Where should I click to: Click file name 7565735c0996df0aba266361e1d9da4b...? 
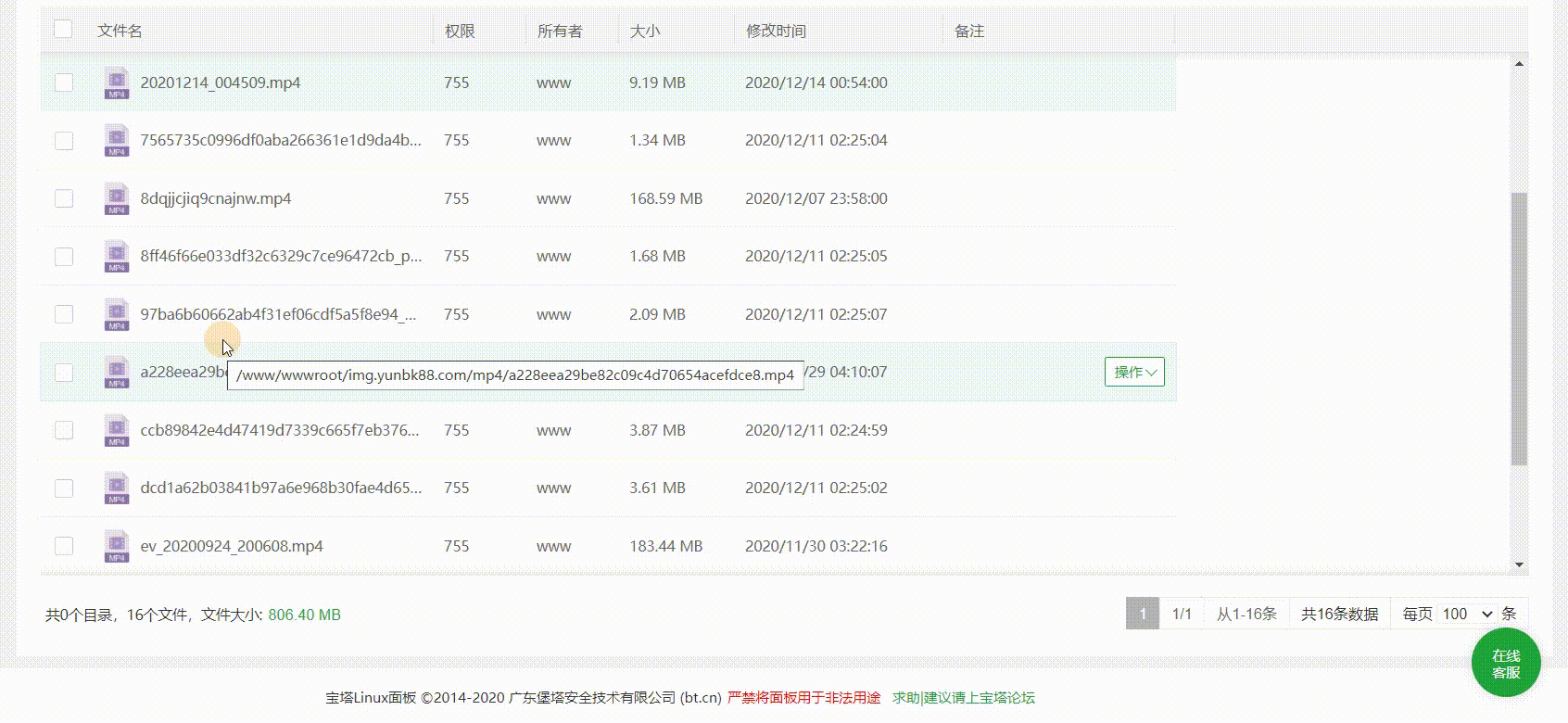[x=281, y=141]
